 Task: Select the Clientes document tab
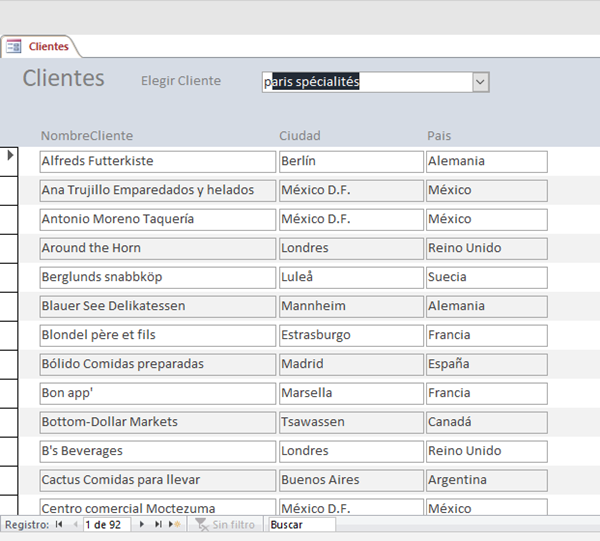pos(48,46)
